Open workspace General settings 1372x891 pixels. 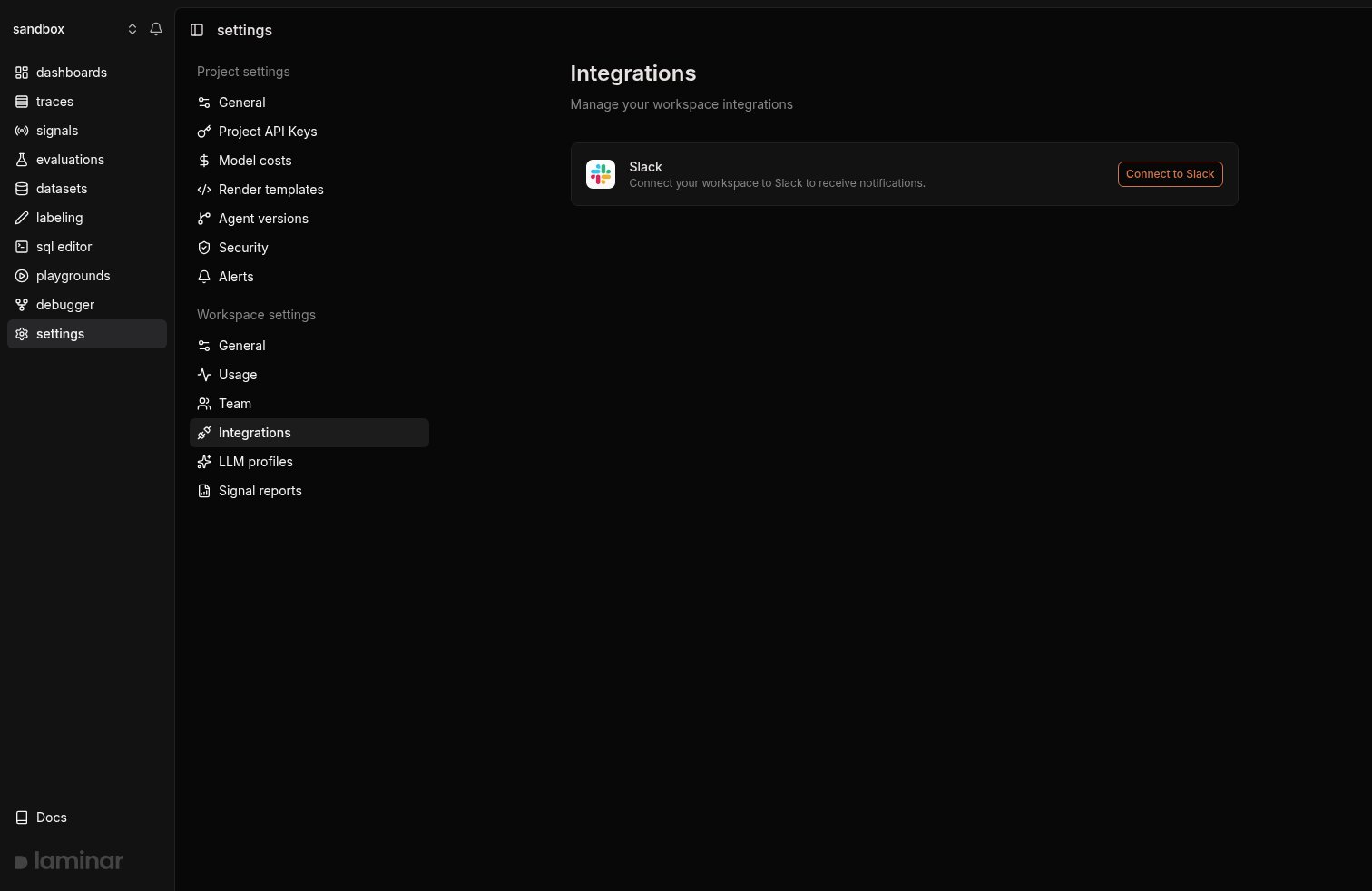(x=309, y=346)
